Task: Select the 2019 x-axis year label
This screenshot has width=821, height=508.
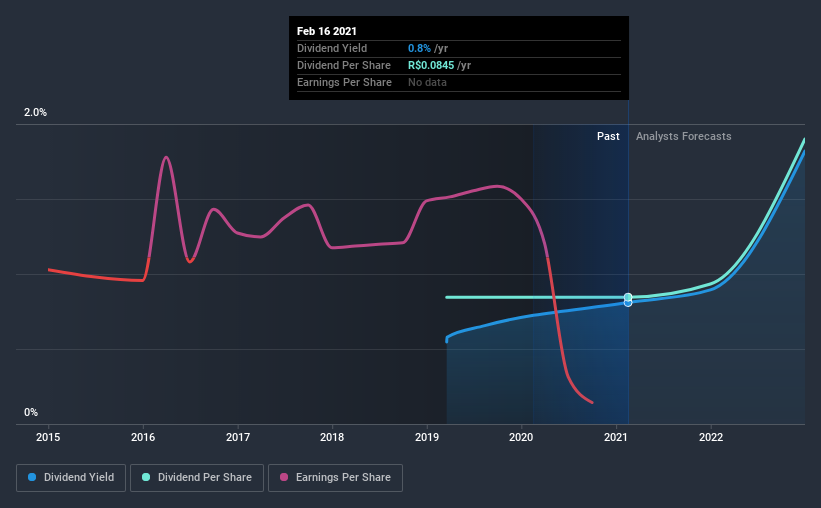Action: click(427, 437)
